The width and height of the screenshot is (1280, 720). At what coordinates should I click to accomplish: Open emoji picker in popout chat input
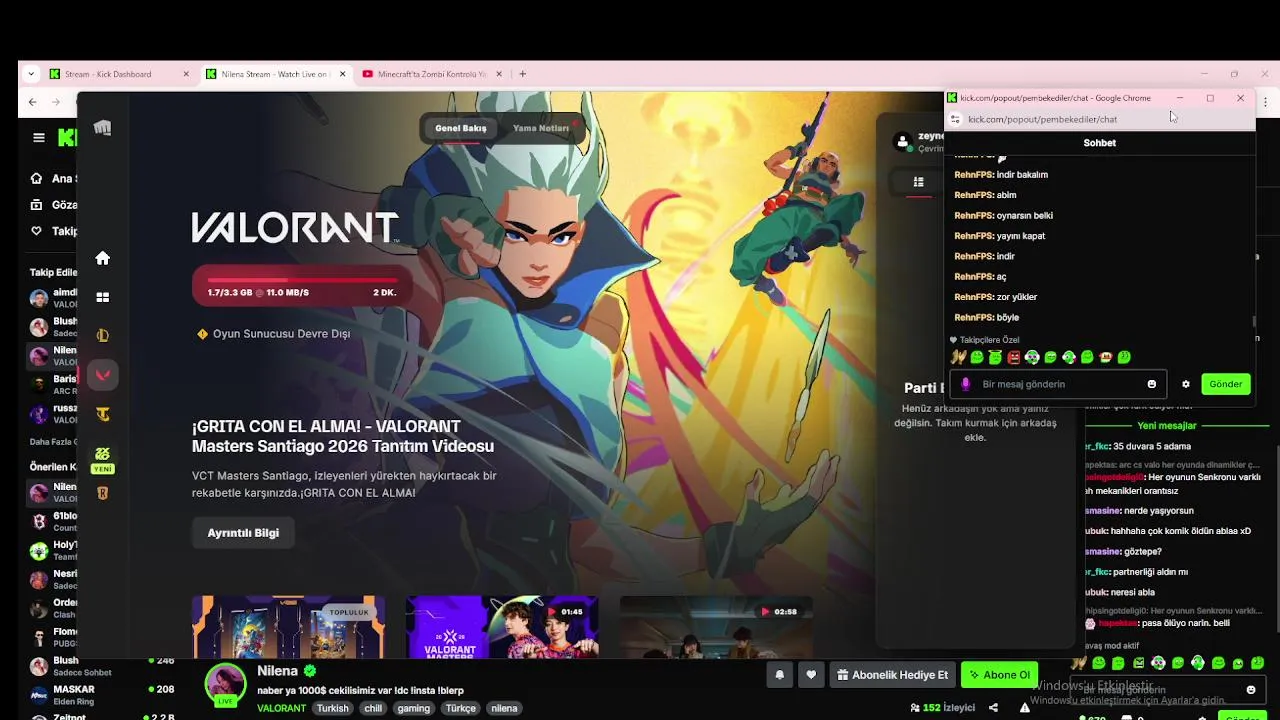click(x=1152, y=384)
